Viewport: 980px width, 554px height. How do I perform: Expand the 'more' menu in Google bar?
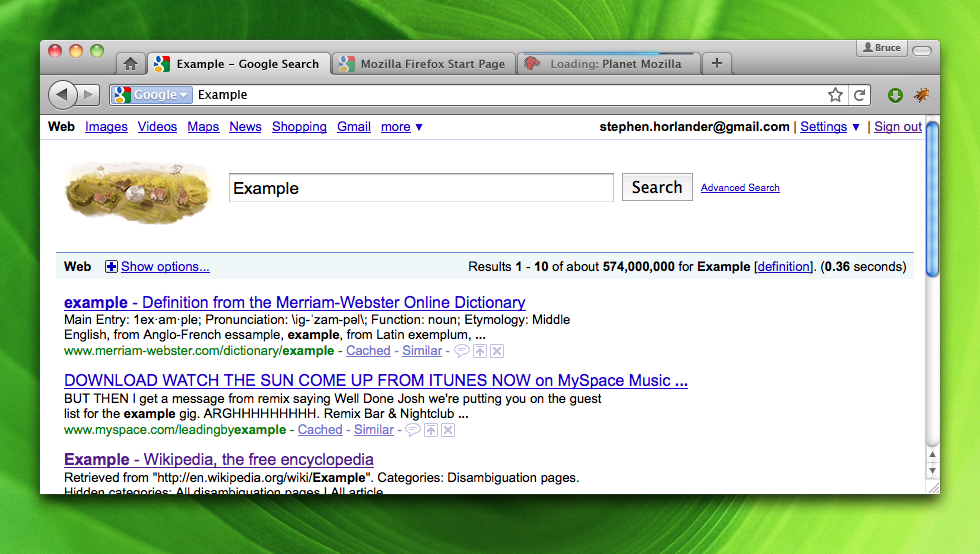click(x=402, y=127)
